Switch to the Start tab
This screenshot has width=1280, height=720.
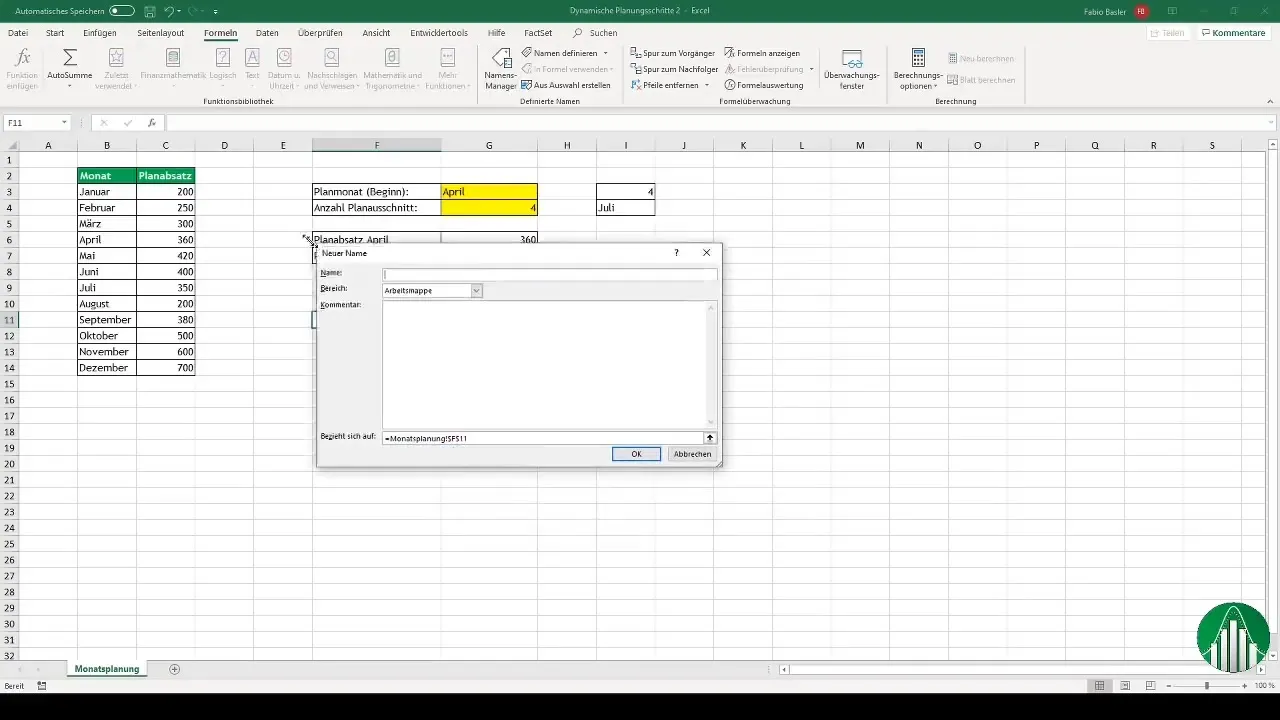click(x=55, y=33)
